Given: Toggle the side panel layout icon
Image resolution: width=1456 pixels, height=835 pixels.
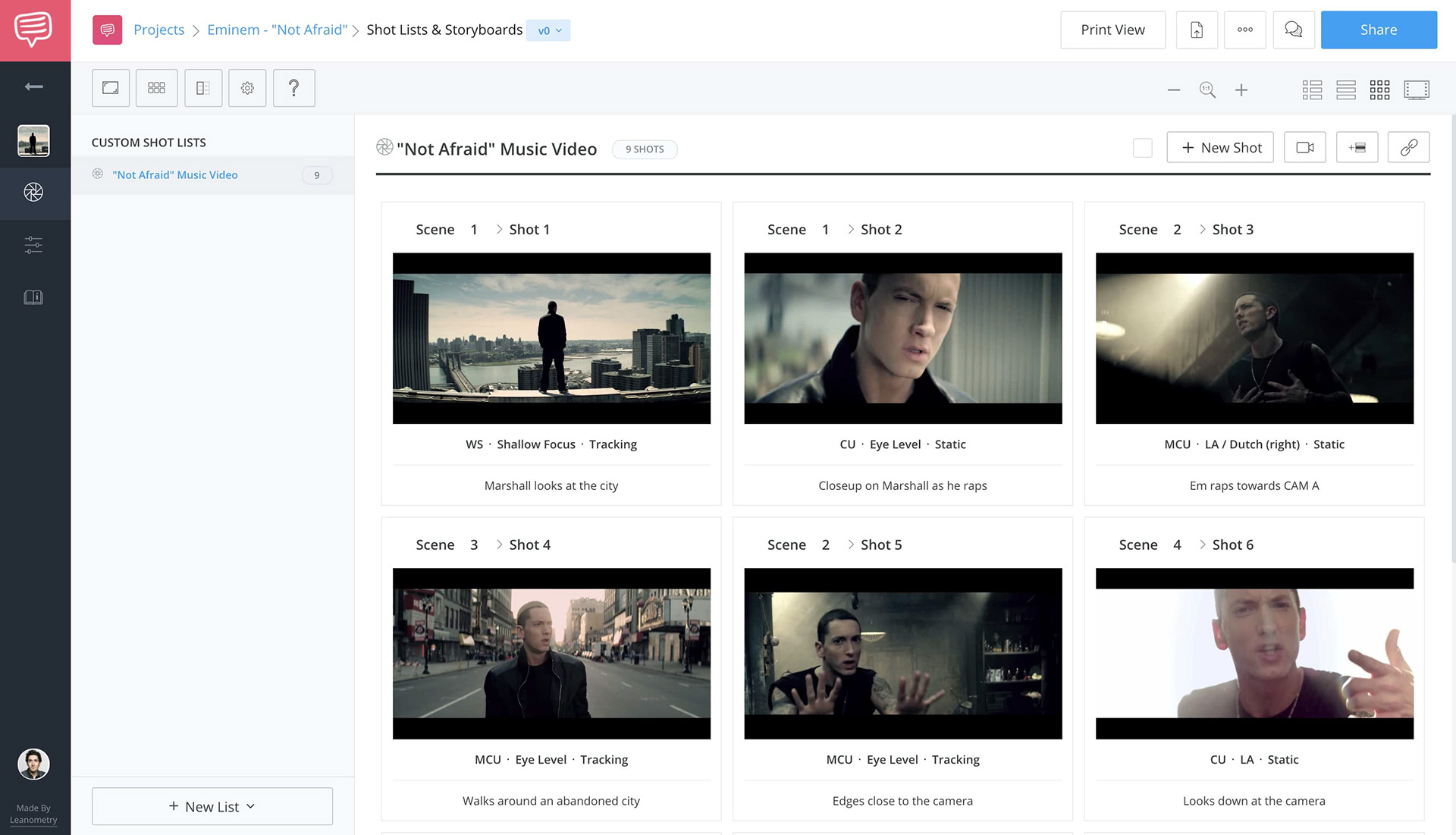Looking at the screenshot, I should (203, 88).
